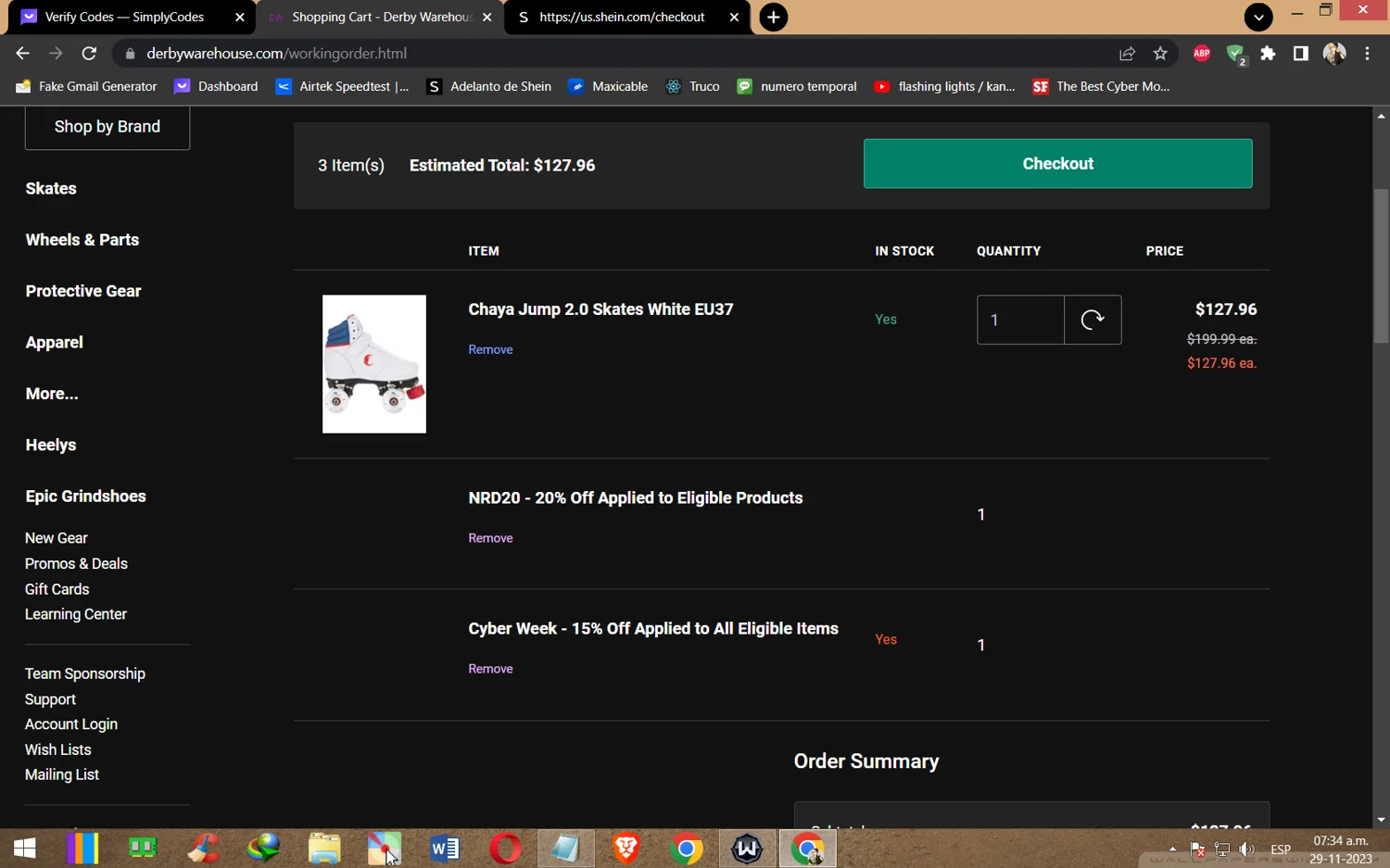Screen dimensions: 1390x868
Task: Open Fake Gmail Generator bookmark
Action: (x=87, y=86)
